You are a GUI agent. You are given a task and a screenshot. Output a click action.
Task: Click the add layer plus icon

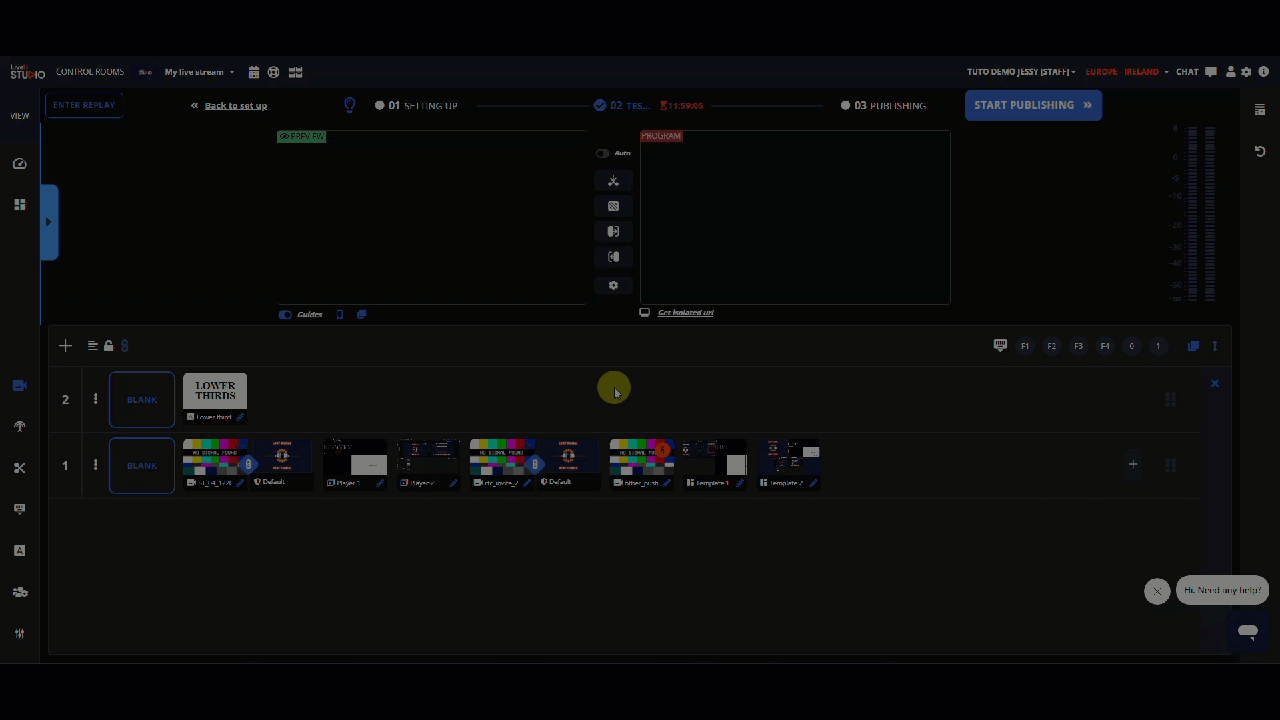[65, 346]
